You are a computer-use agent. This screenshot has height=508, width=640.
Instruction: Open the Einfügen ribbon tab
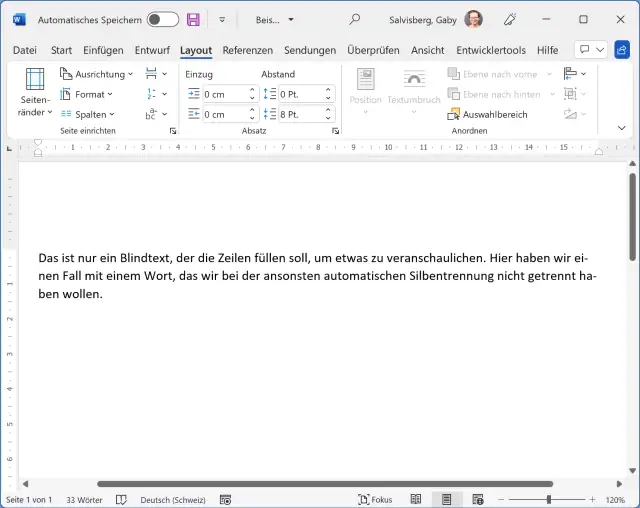pyautogui.click(x=103, y=50)
